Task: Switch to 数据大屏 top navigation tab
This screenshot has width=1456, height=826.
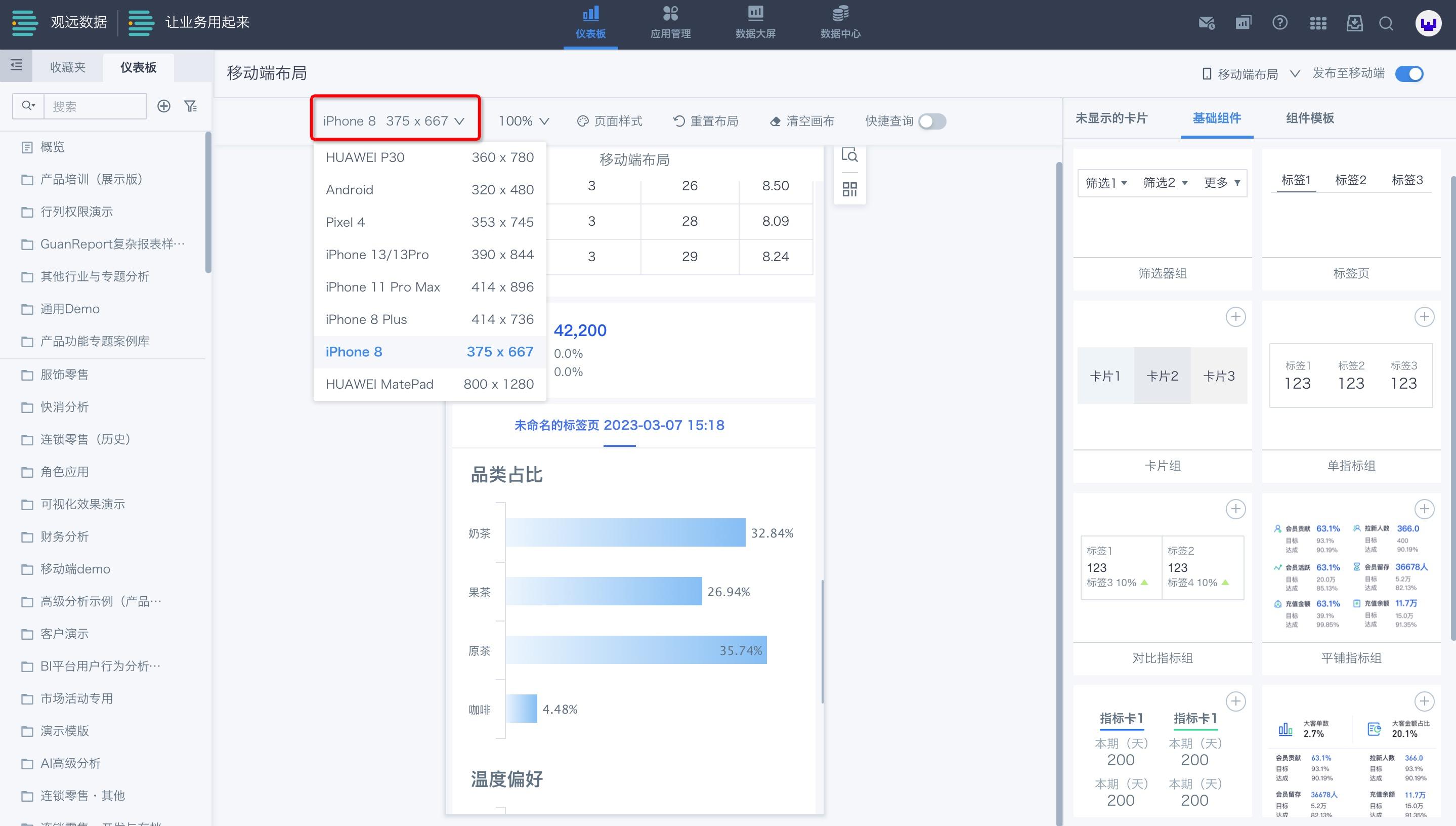Action: tap(755, 23)
